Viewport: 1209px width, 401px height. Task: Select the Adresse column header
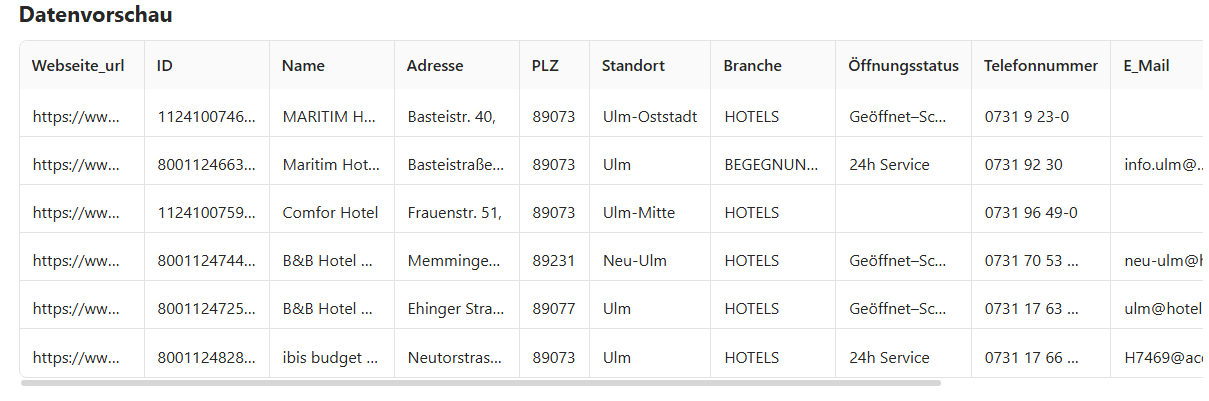[x=457, y=66]
